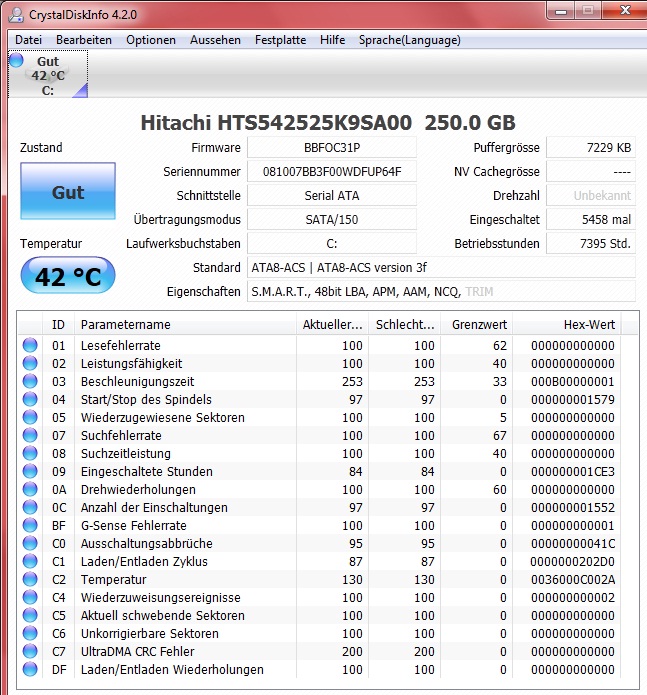Screen dimensions: 647x695
Task: Click the 42 °C temperature button
Action: coord(68,276)
